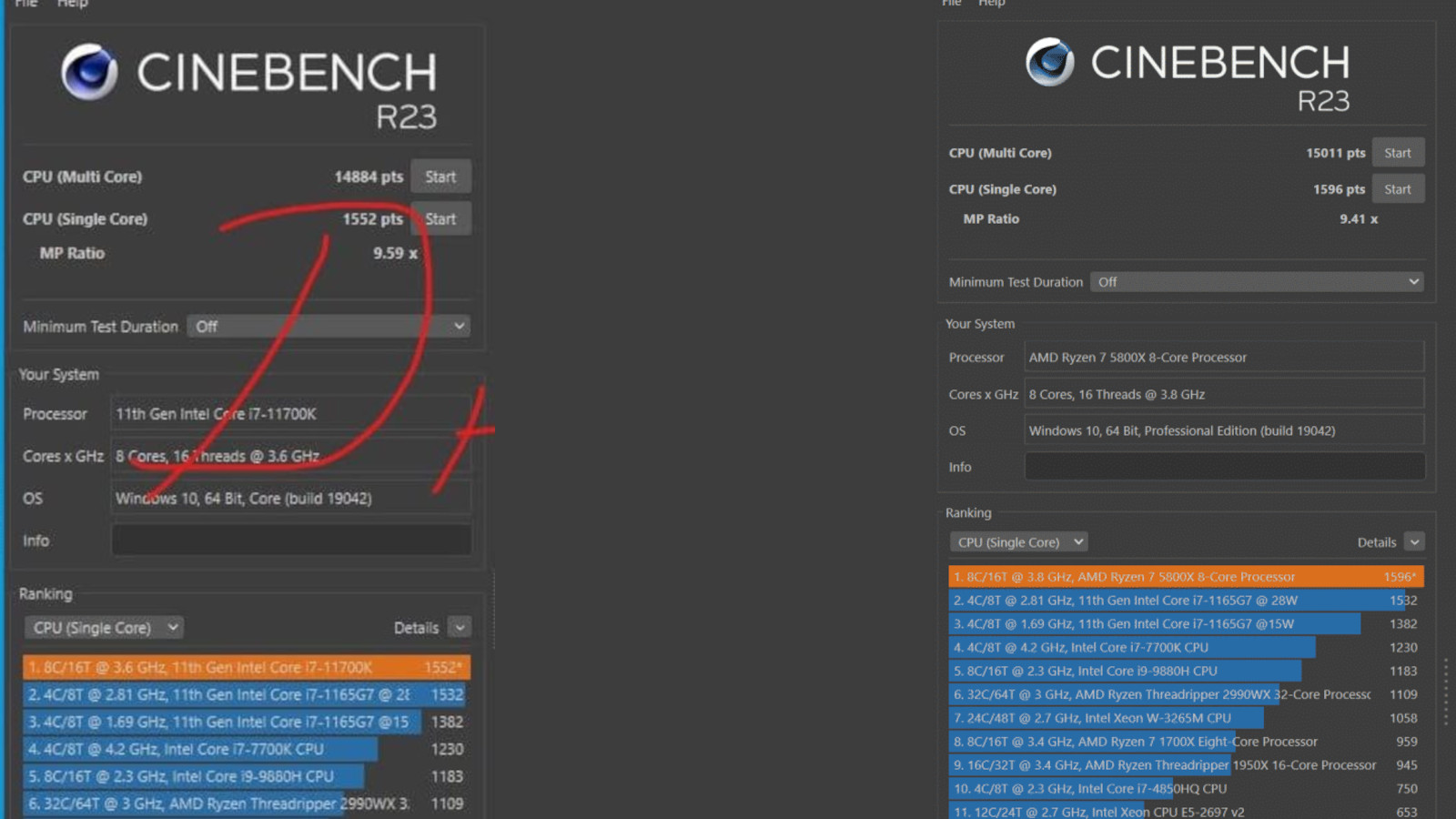Screen dimensions: 1456x819
Task: Click the 'Windows 10, 64 Bit, Core (build 19042)' field
Action: pyautogui.click(x=291, y=499)
